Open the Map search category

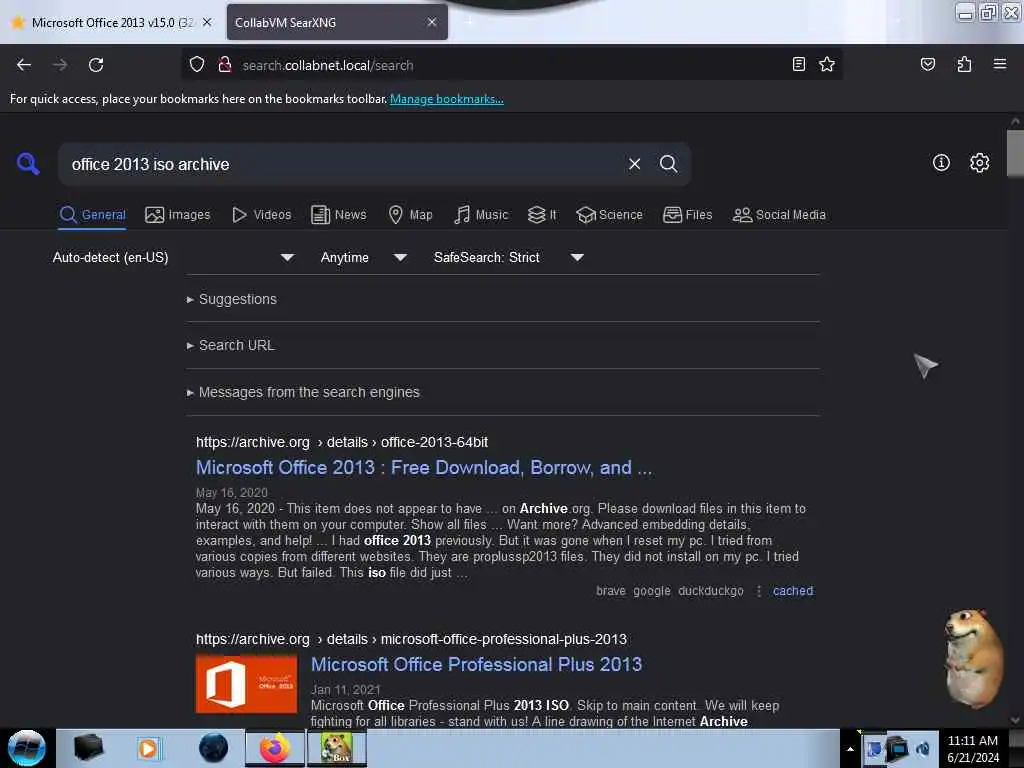point(410,215)
